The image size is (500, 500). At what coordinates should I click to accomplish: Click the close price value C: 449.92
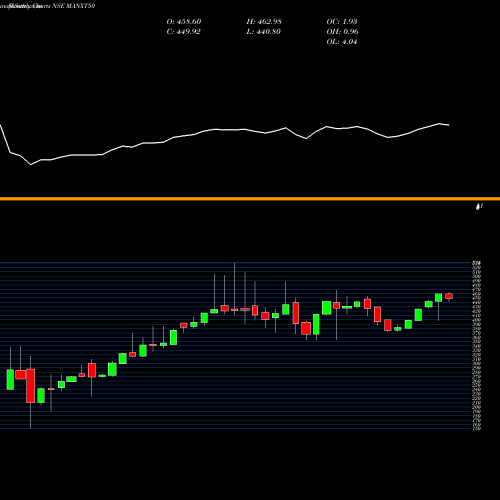click(183, 32)
